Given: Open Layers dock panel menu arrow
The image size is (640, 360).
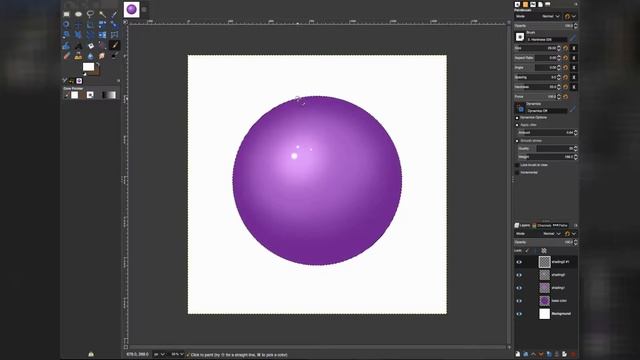Looking at the screenshot, I should pos(576,225).
